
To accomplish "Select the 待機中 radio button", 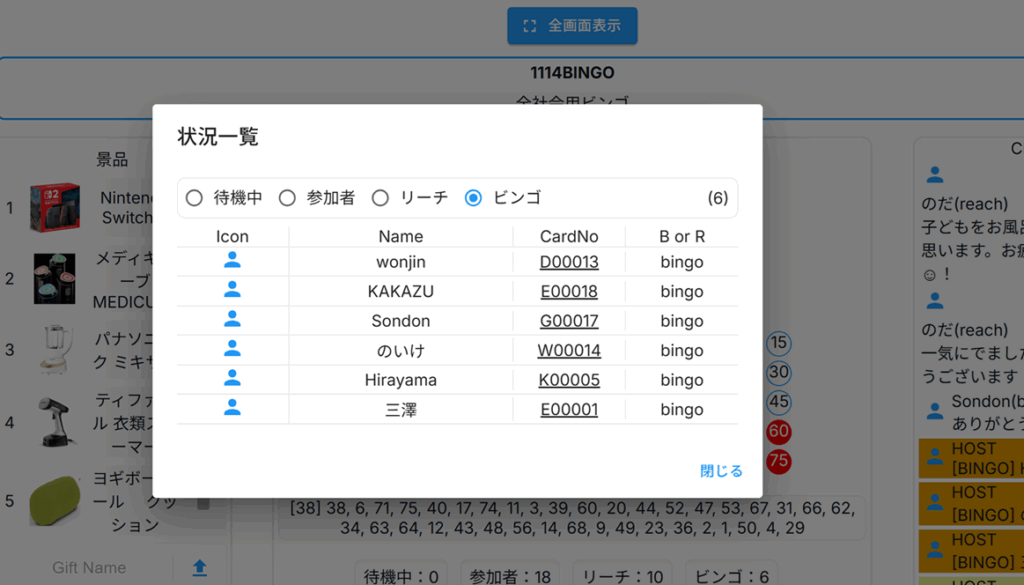I will (x=194, y=198).
